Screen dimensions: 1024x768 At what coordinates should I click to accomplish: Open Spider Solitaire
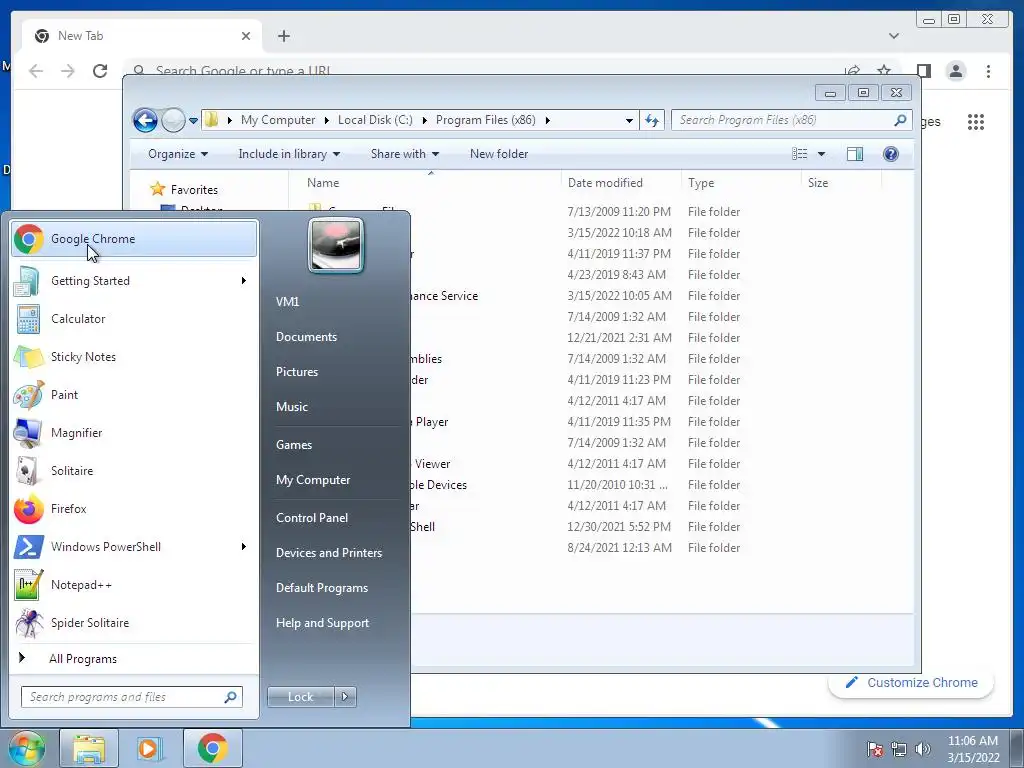(x=134, y=623)
